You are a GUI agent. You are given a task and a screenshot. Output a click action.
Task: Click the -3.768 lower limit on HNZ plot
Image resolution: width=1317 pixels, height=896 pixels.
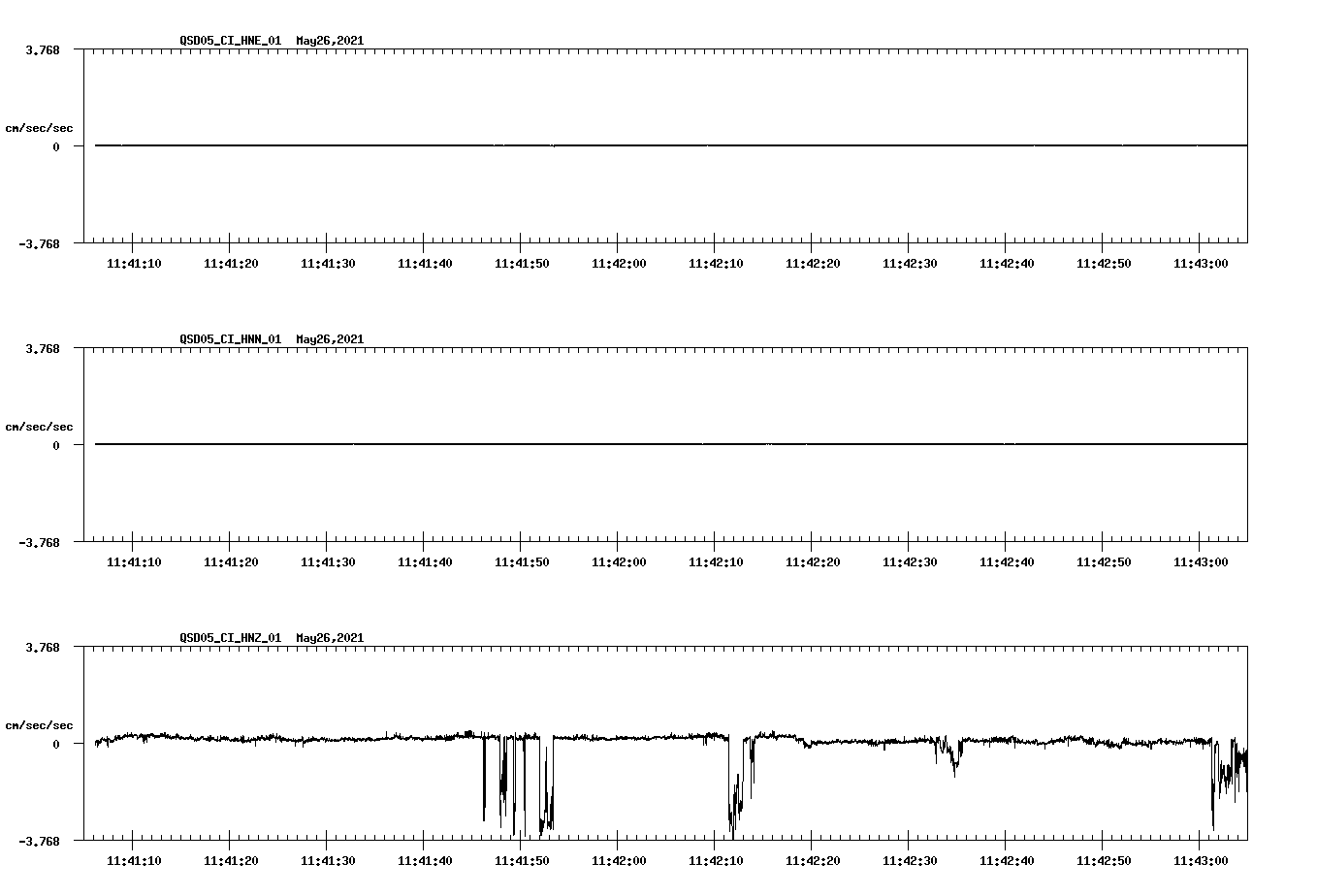(x=41, y=840)
